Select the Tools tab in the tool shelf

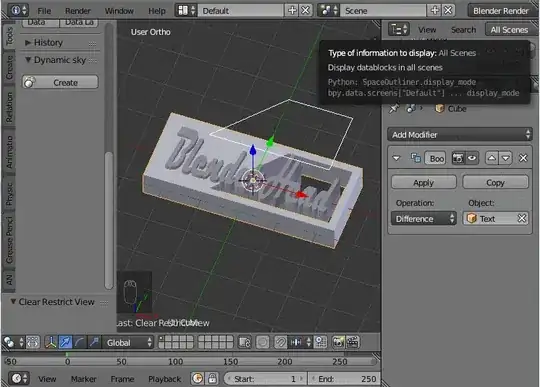pyautogui.click(x=10, y=36)
